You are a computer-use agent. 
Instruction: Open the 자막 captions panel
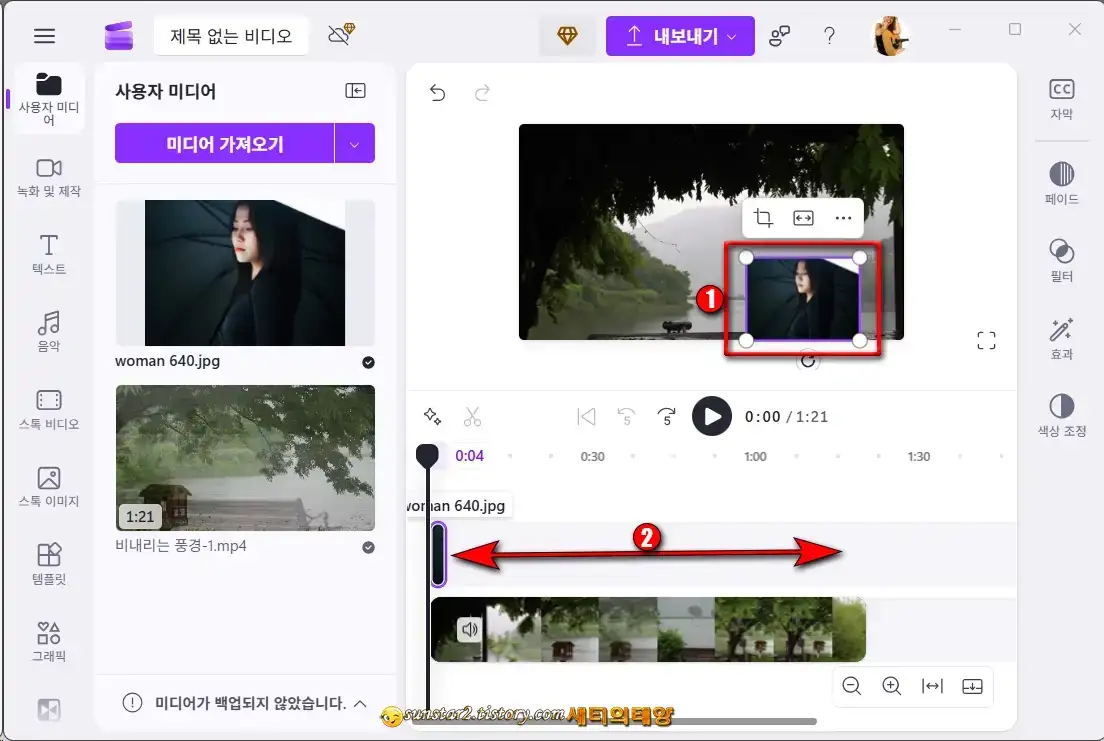pos(1061,97)
